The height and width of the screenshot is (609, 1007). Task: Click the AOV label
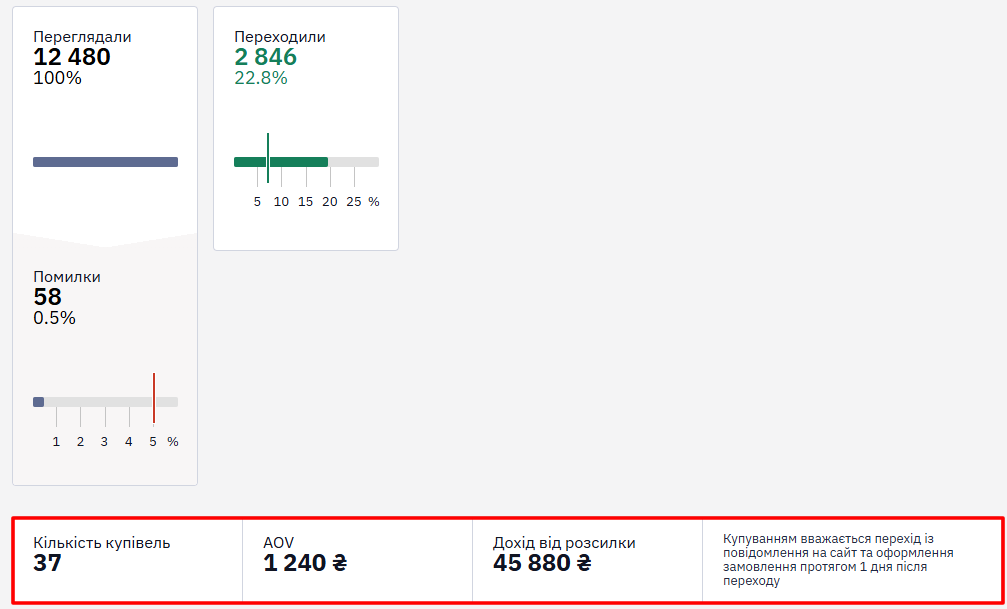point(278,543)
